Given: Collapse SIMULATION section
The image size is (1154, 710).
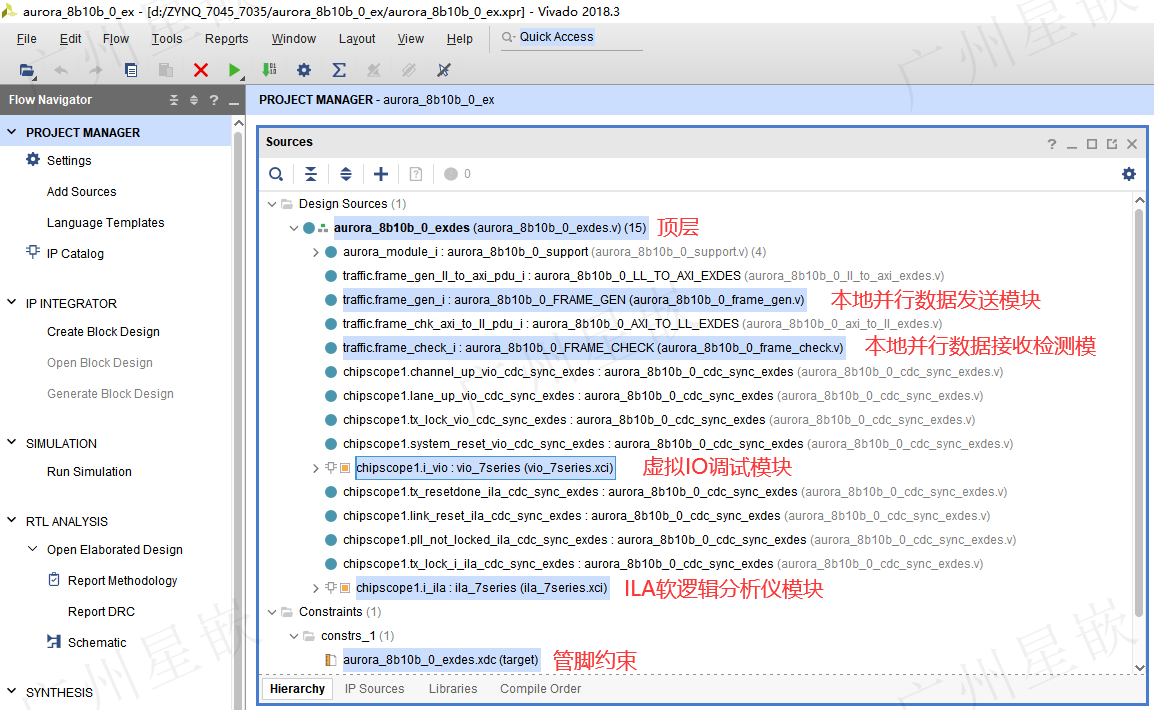Looking at the screenshot, I should click(12, 442).
